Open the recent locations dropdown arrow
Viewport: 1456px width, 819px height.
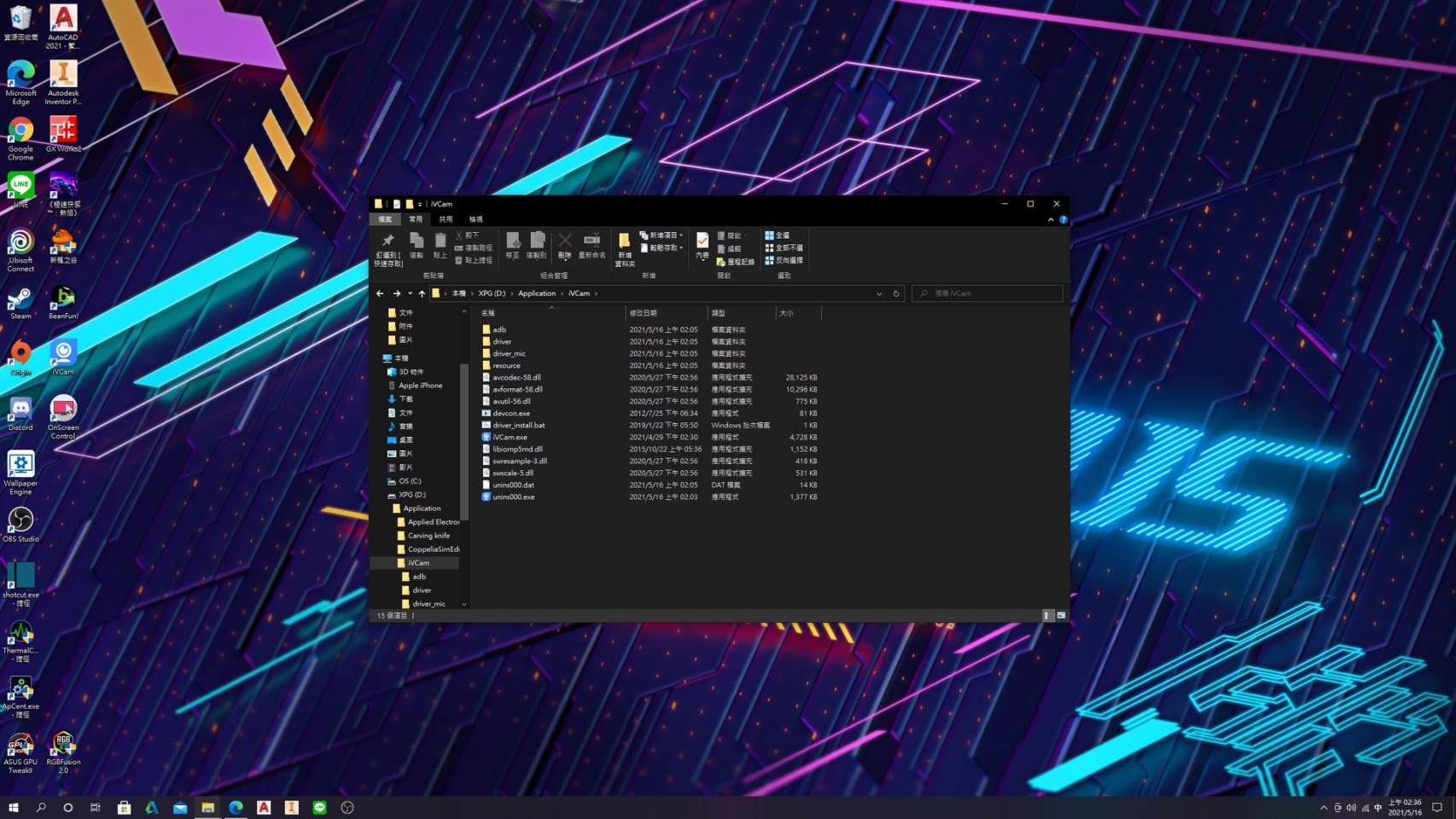point(411,293)
